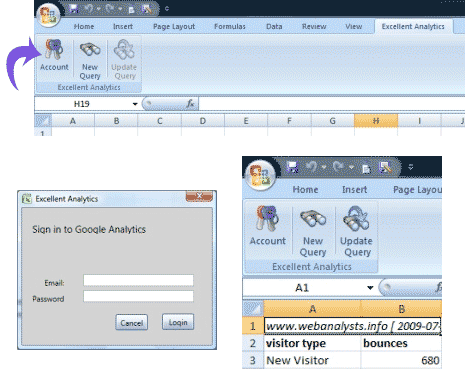The height and width of the screenshot is (369, 465).
Task: Select column D header in top worksheet
Action: [x=203, y=121]
